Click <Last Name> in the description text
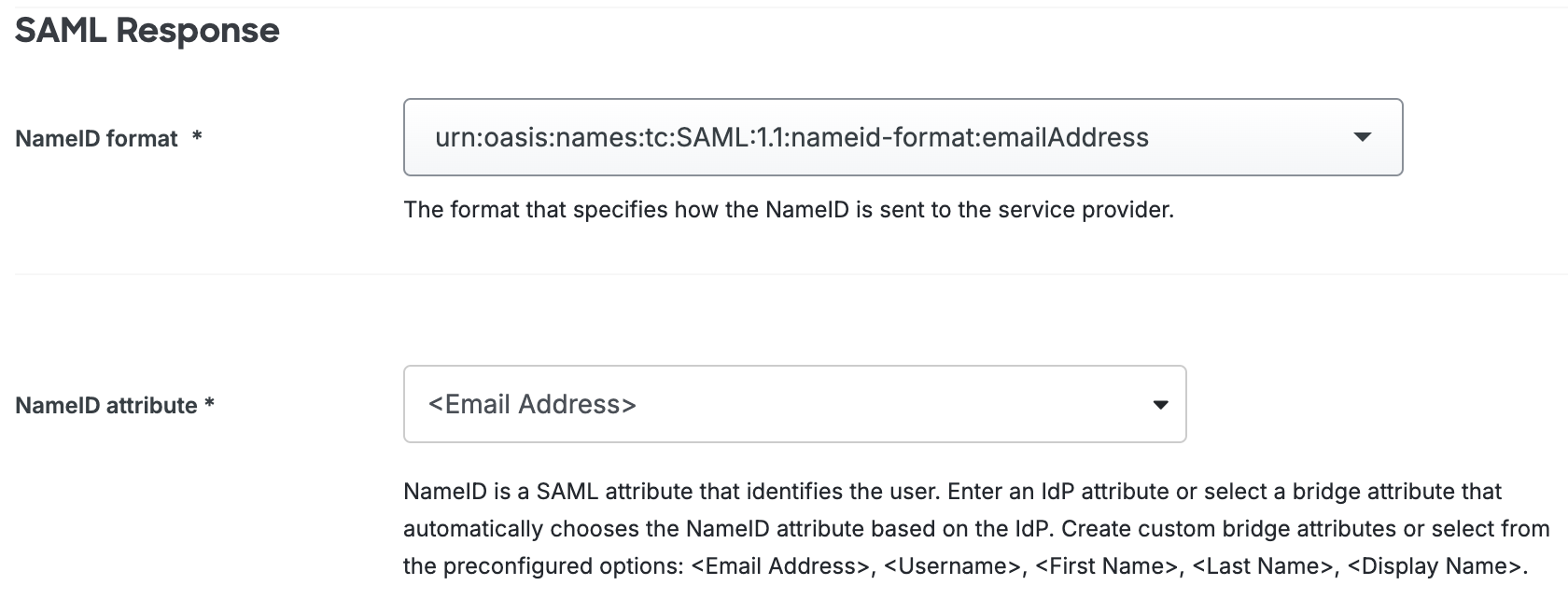This screenshot has height=599, width=1568. [1262, 566]
